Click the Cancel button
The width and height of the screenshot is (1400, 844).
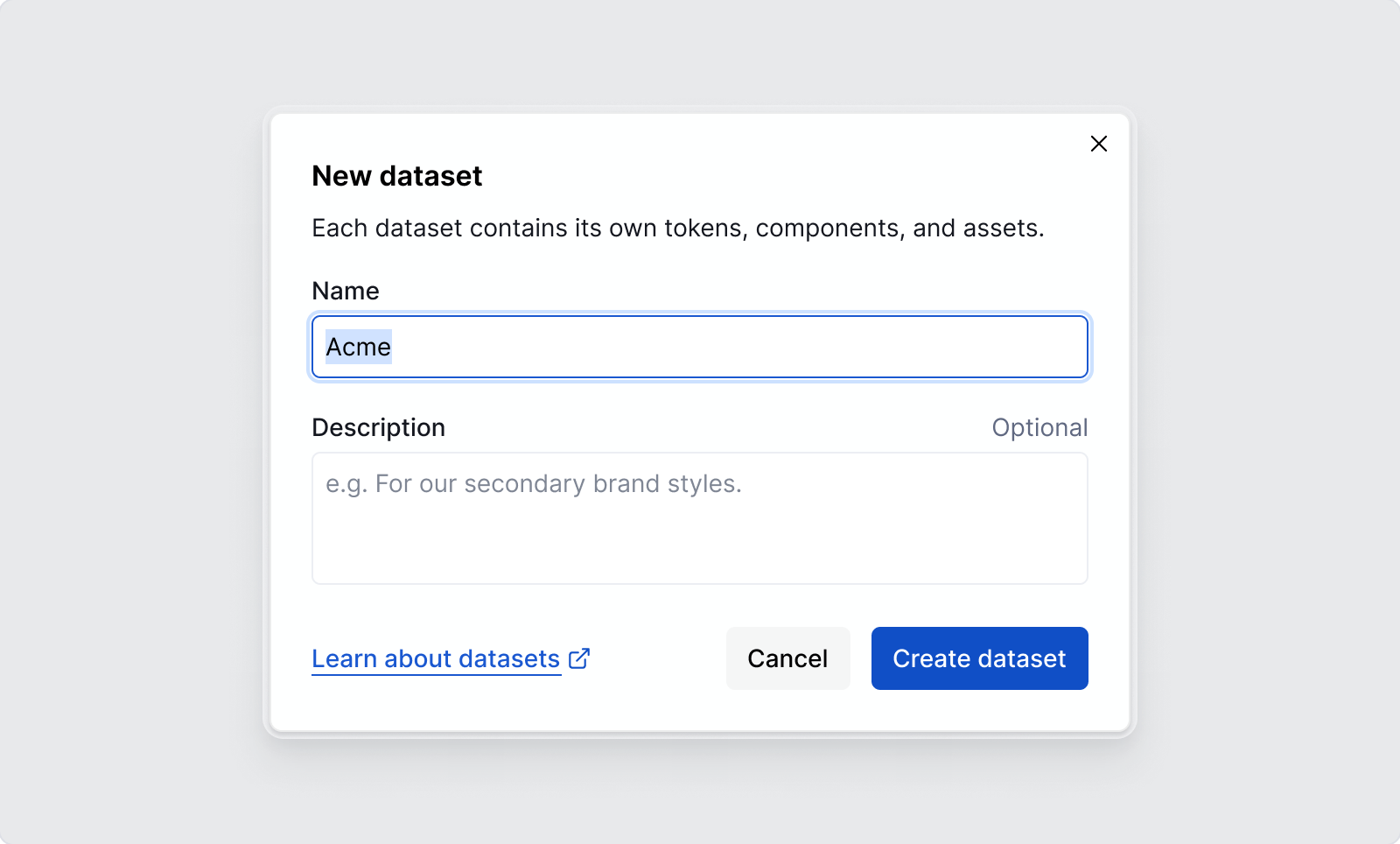[x=787, y=658]
